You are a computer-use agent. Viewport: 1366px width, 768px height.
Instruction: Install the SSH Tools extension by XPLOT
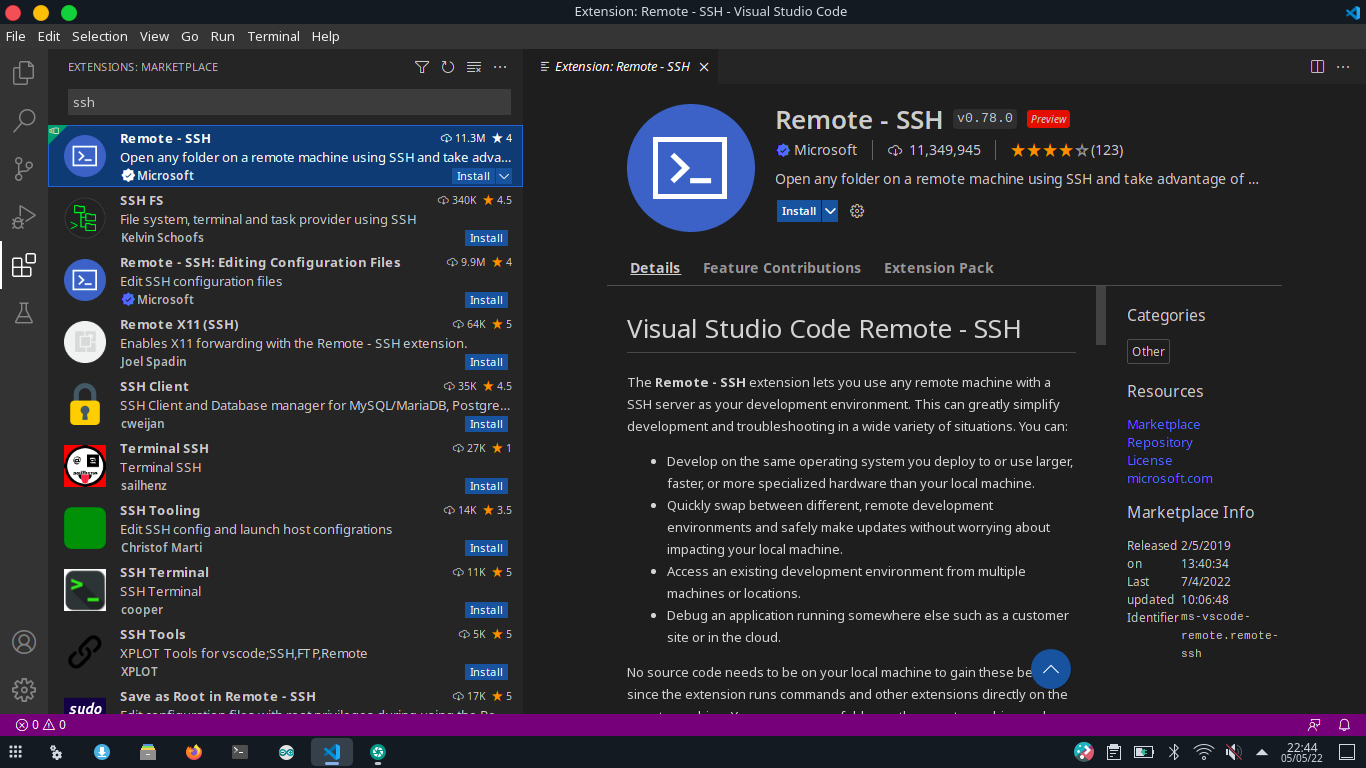pyautogui.click(x=486, y=672)
